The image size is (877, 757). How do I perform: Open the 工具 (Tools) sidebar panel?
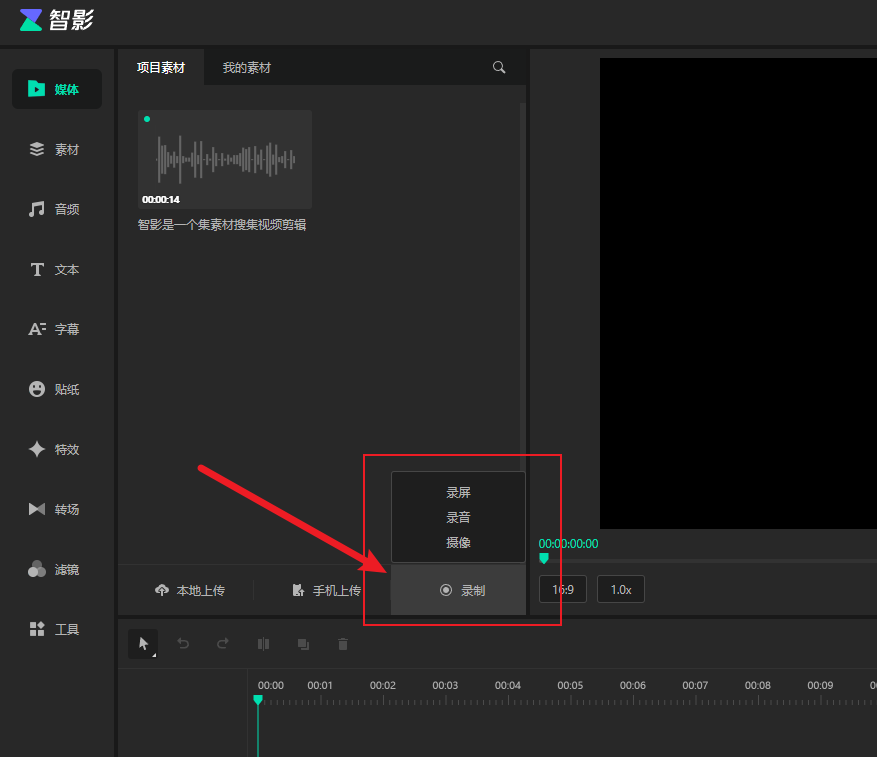(57, 629)
